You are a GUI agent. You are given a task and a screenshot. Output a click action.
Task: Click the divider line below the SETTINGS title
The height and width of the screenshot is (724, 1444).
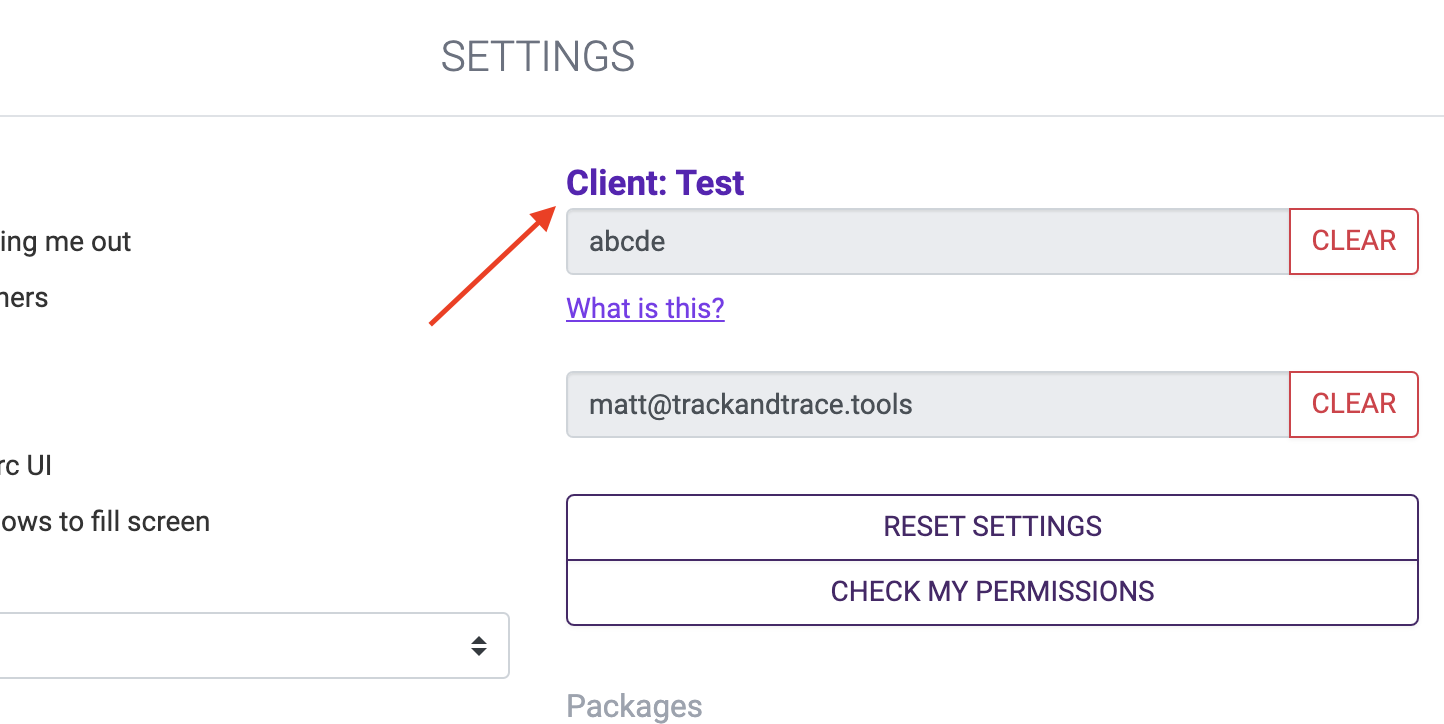tap(722, 116)
